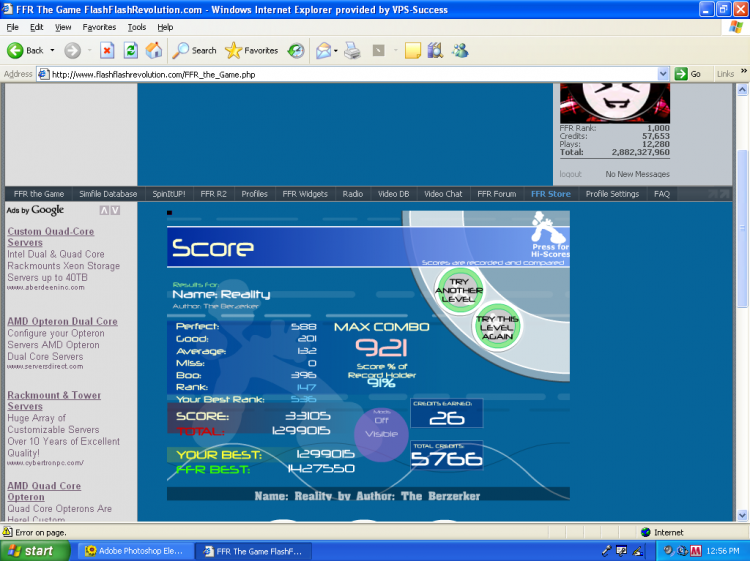Image resolution: width=750 pixels, height=561 pixels.
Task: Open FAQ nav tab
Action: click(x=662, y=194)
